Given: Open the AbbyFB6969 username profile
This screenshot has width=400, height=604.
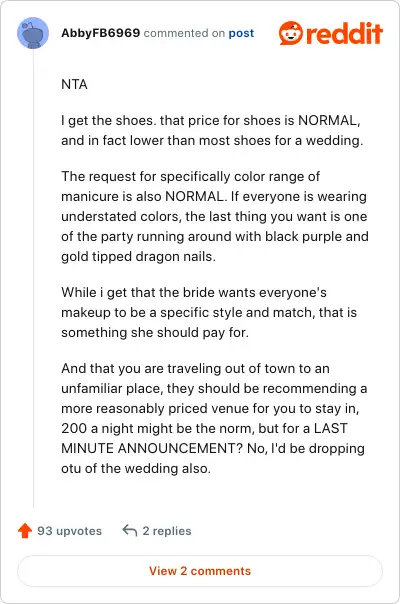Looking at the screenshot, I should (101, 33).
